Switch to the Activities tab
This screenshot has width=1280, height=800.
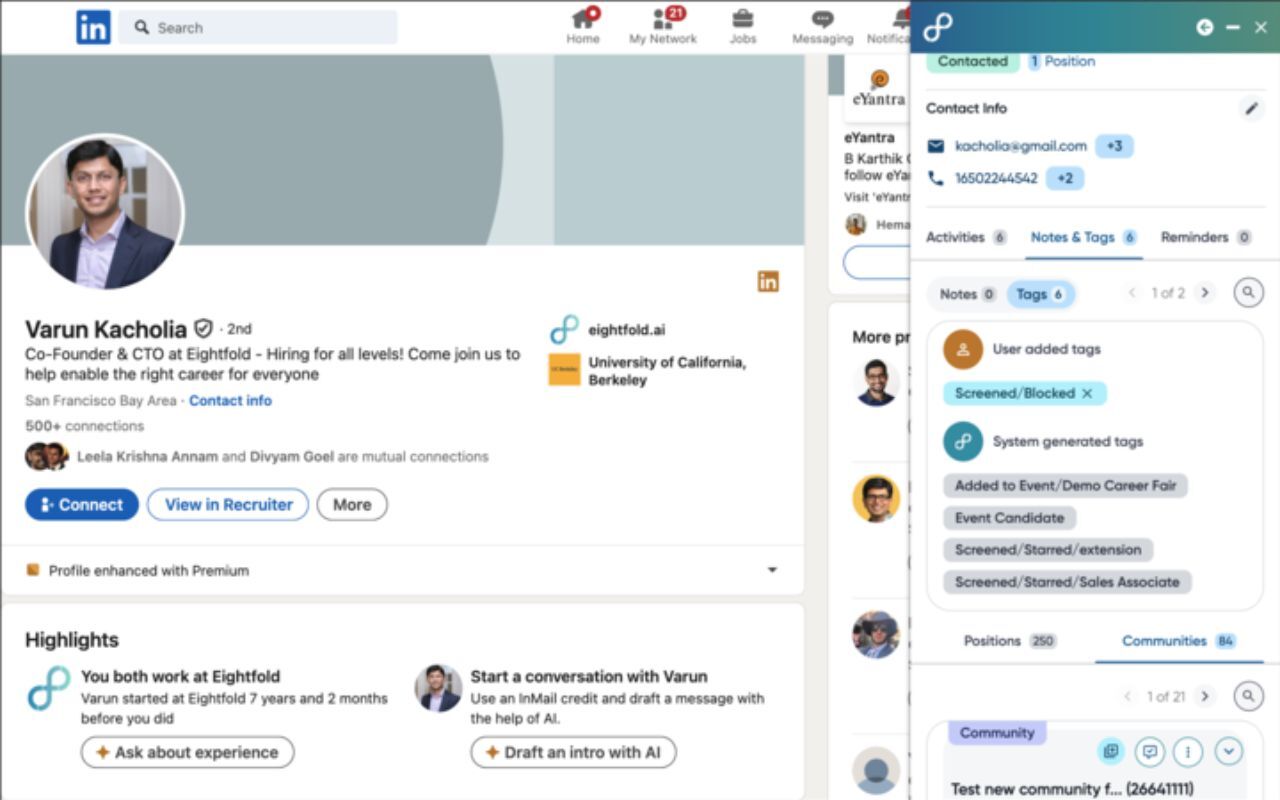pos(966,237)
